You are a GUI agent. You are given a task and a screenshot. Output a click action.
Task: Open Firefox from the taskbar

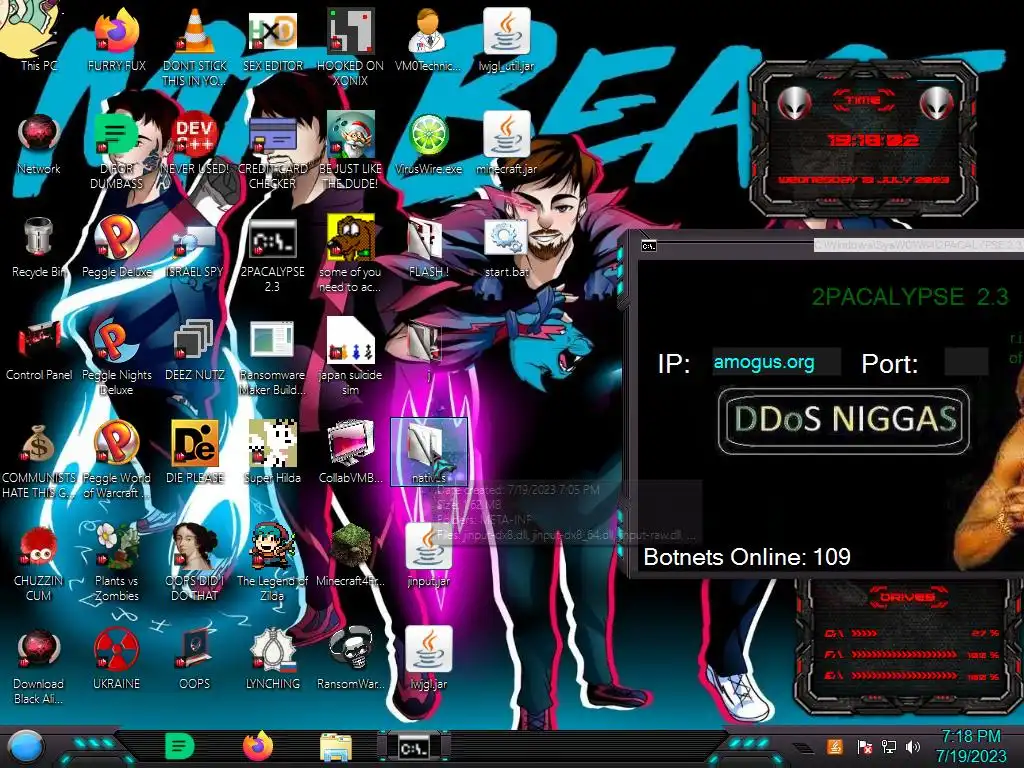[258, 746]
